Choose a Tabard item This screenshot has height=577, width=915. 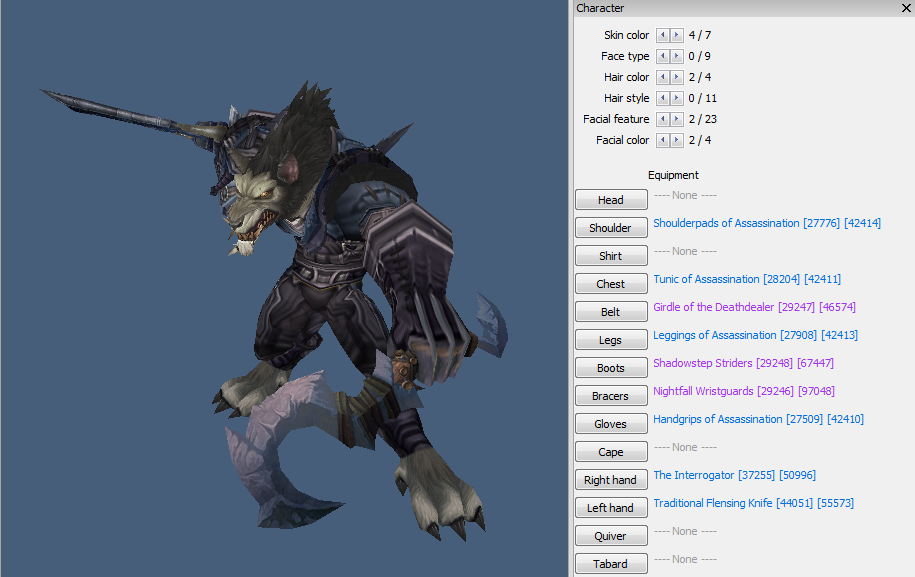click(x=611, y=564)
